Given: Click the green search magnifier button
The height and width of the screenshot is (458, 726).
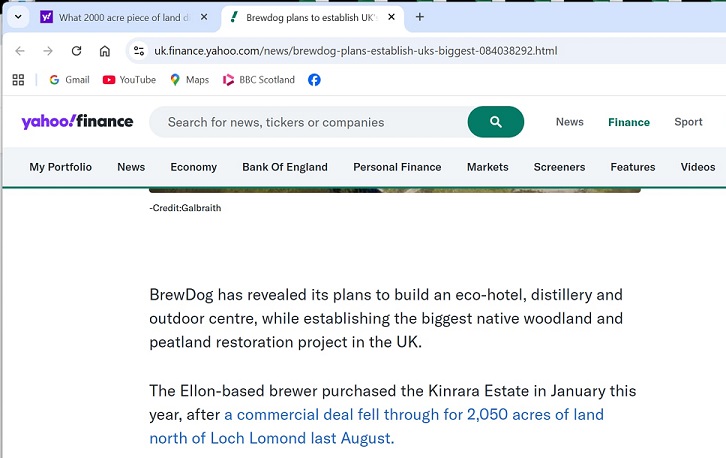Looking at the screenshot, I should point(495,122).
